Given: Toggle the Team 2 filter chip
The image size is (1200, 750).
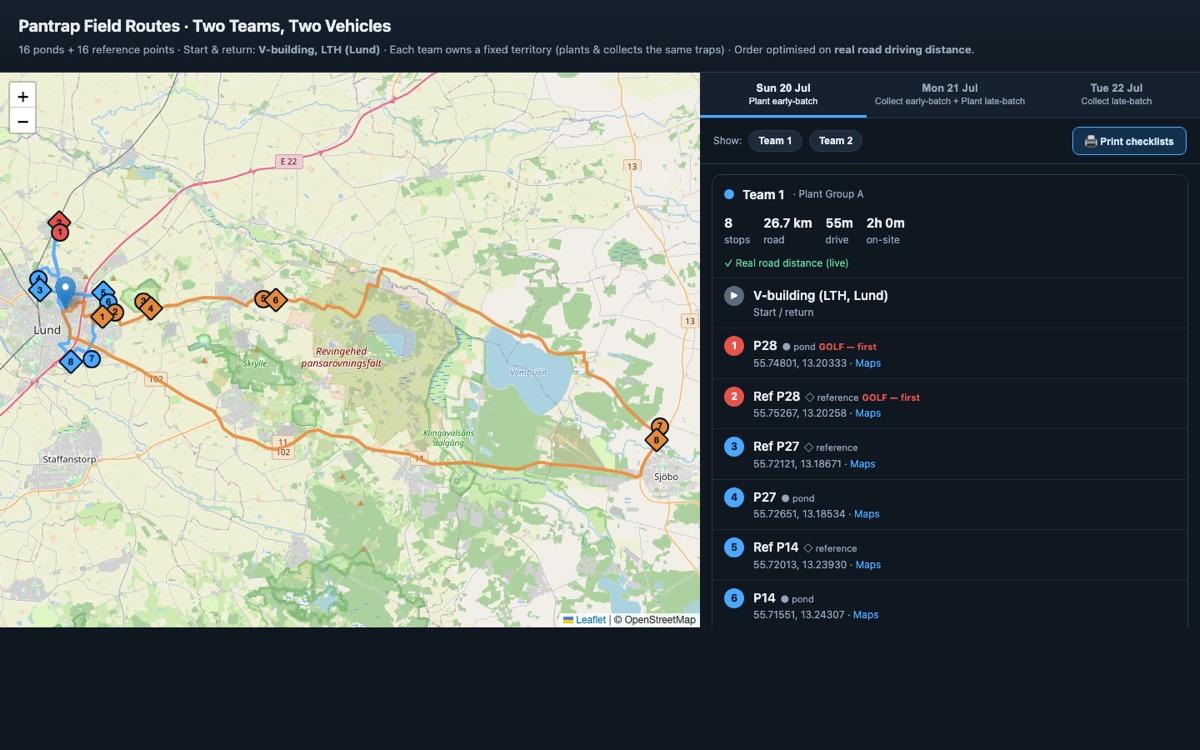Looking at the screenshot, I should point(836,141).
